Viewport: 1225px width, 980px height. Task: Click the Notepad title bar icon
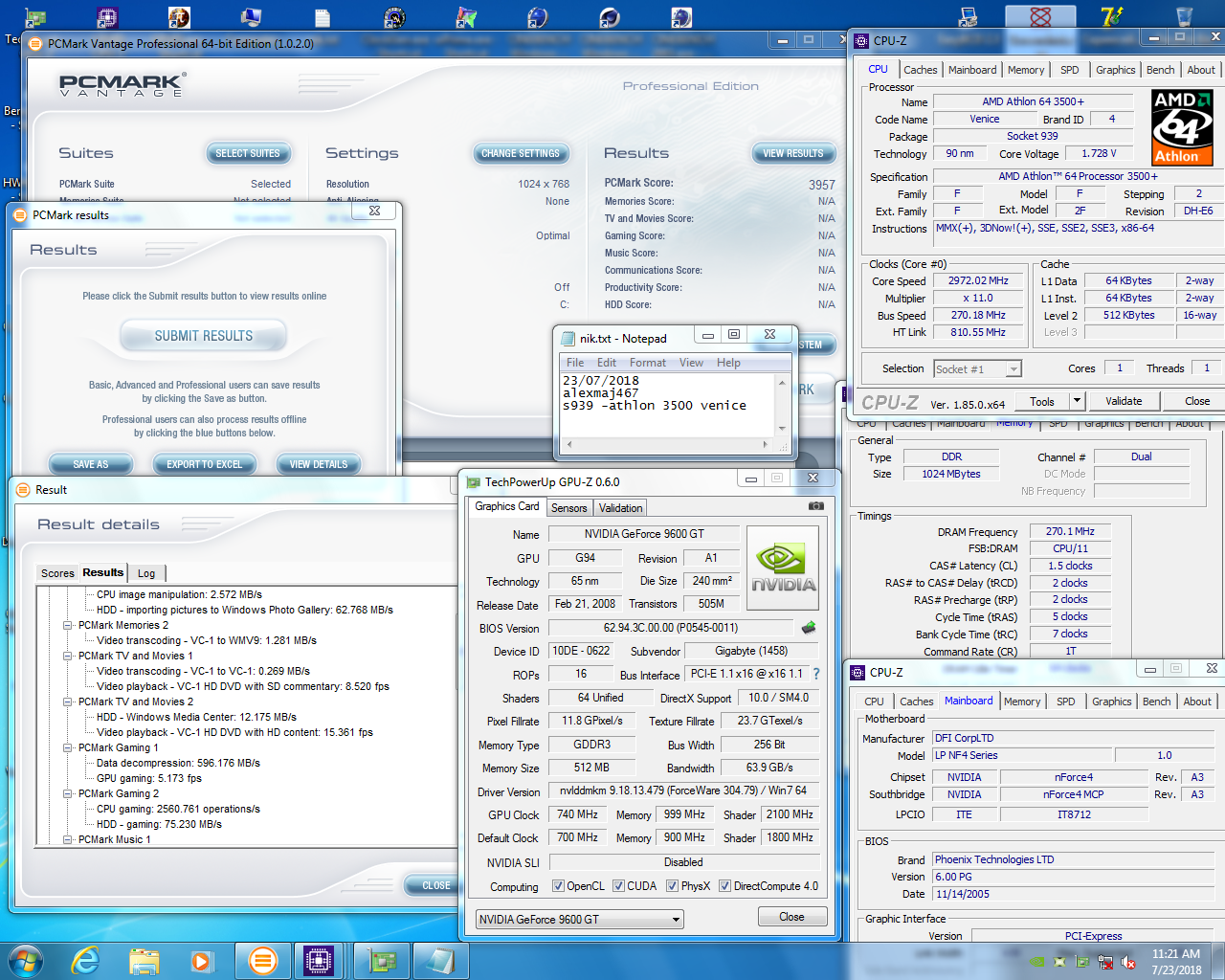[x=568, y=338]
